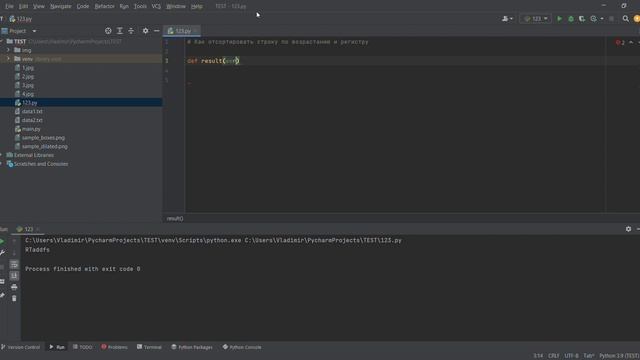Click the result() breadcrumb below the editor
640x360 pixels.
click(x=175, y=219)
